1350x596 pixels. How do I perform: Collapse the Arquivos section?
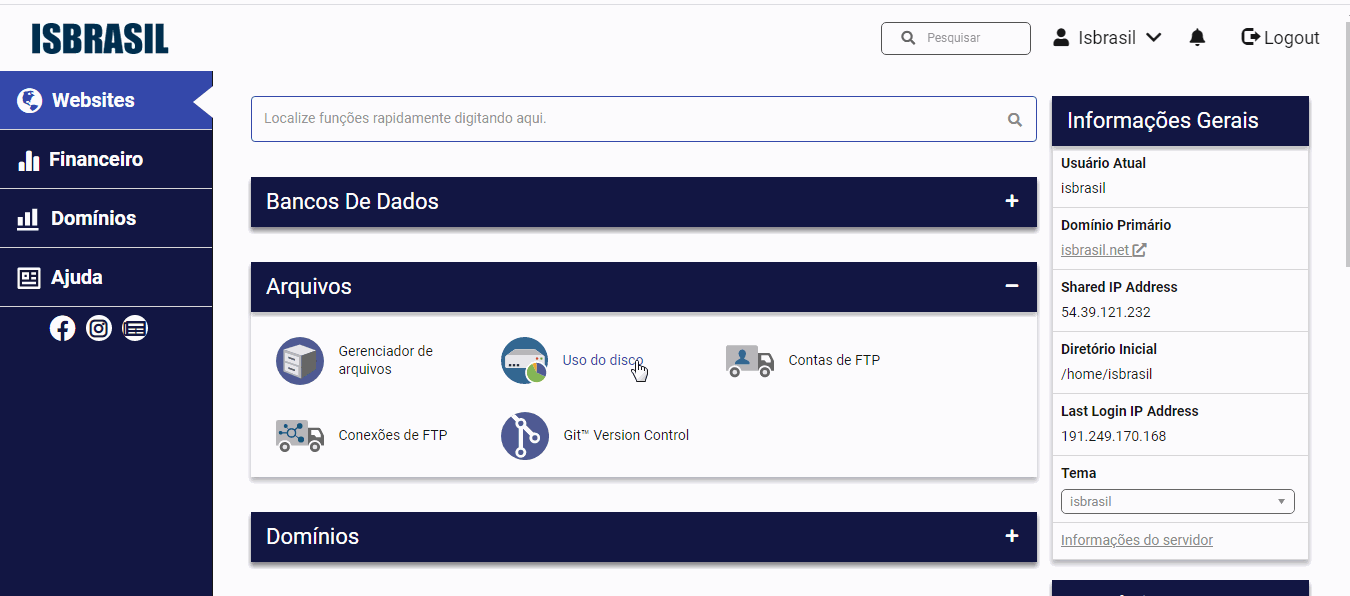pos(1011,287)
